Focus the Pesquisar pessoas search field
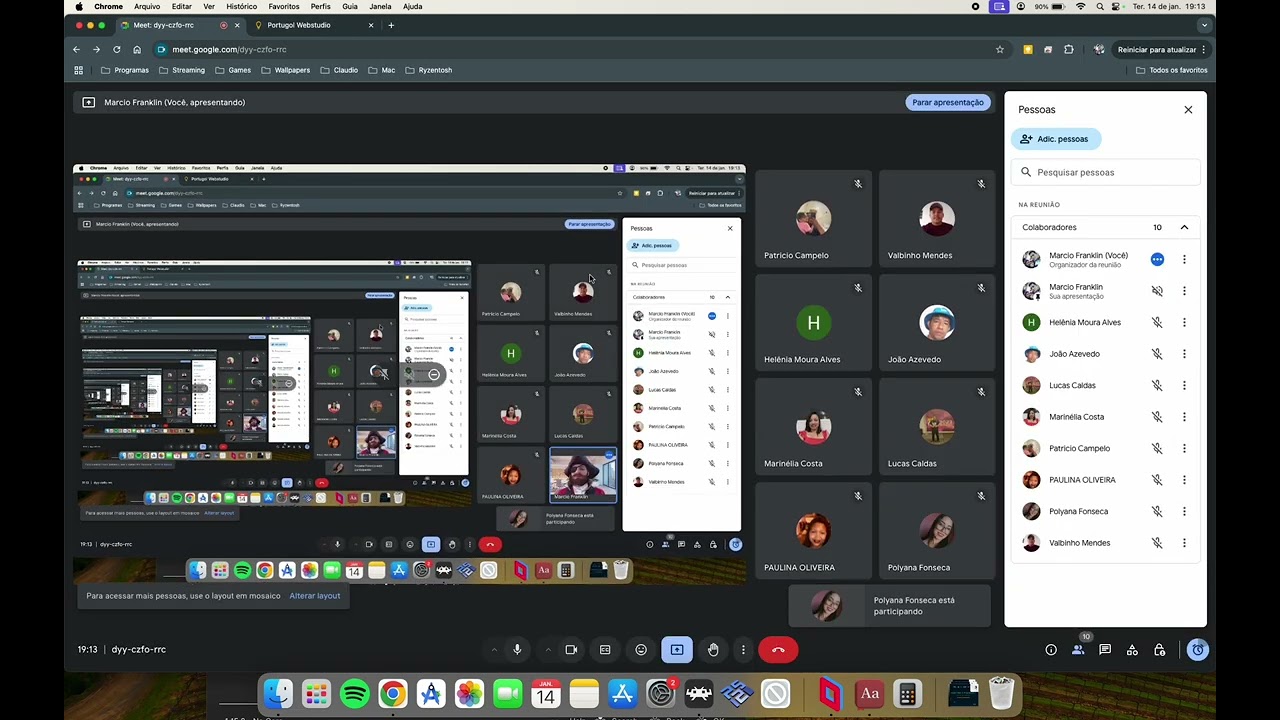Viewport: 1280px width, 720px height. [x=1105, y=172]
